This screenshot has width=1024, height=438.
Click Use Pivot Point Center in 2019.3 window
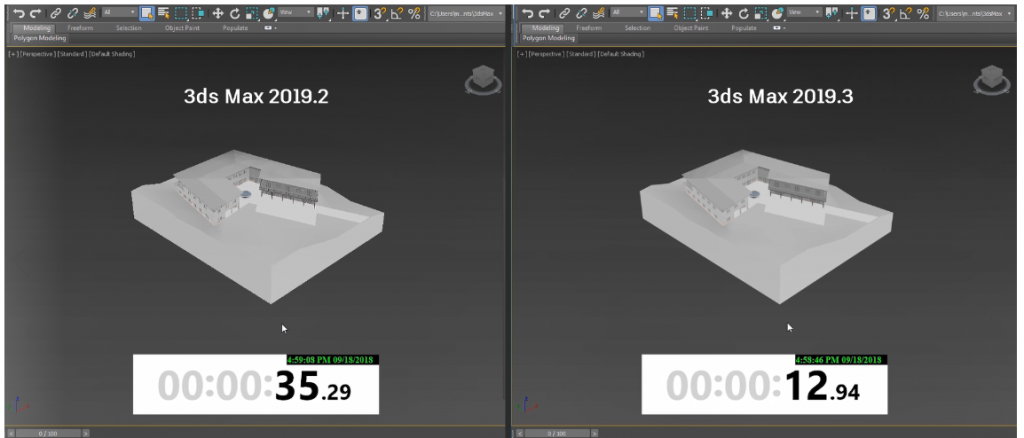(832, 13)
